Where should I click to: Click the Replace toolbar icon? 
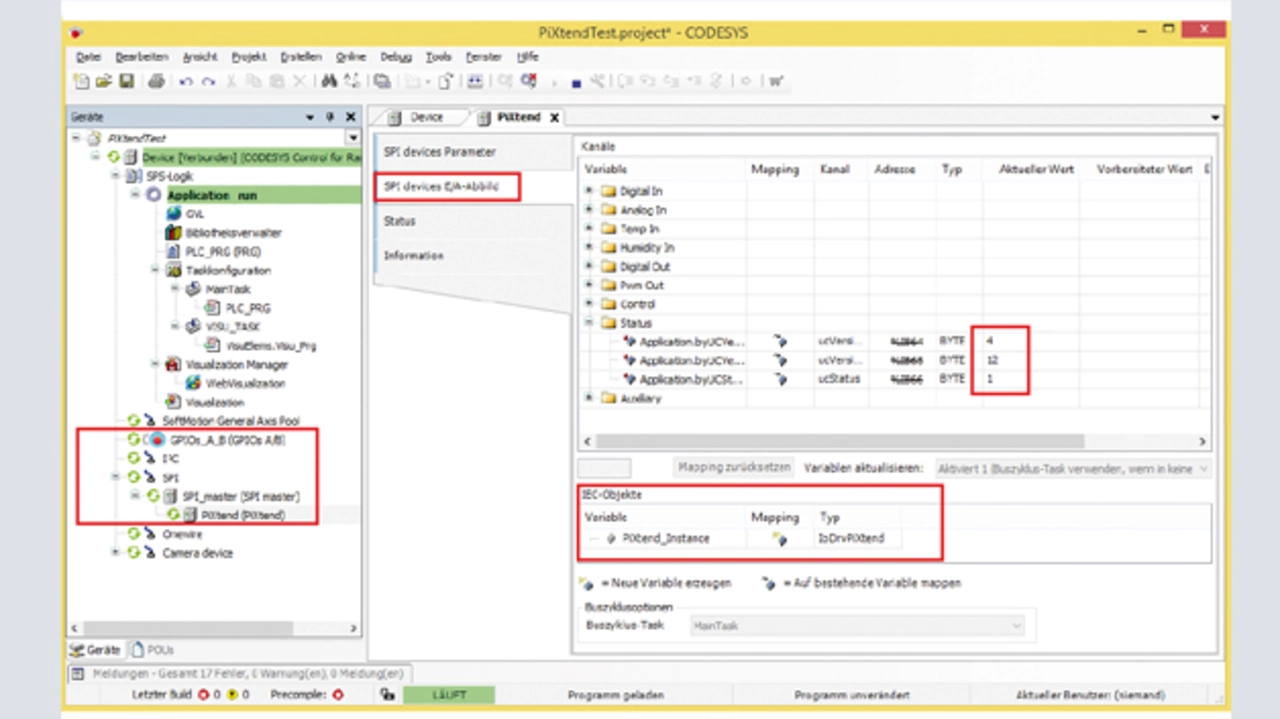pos(352,82)
